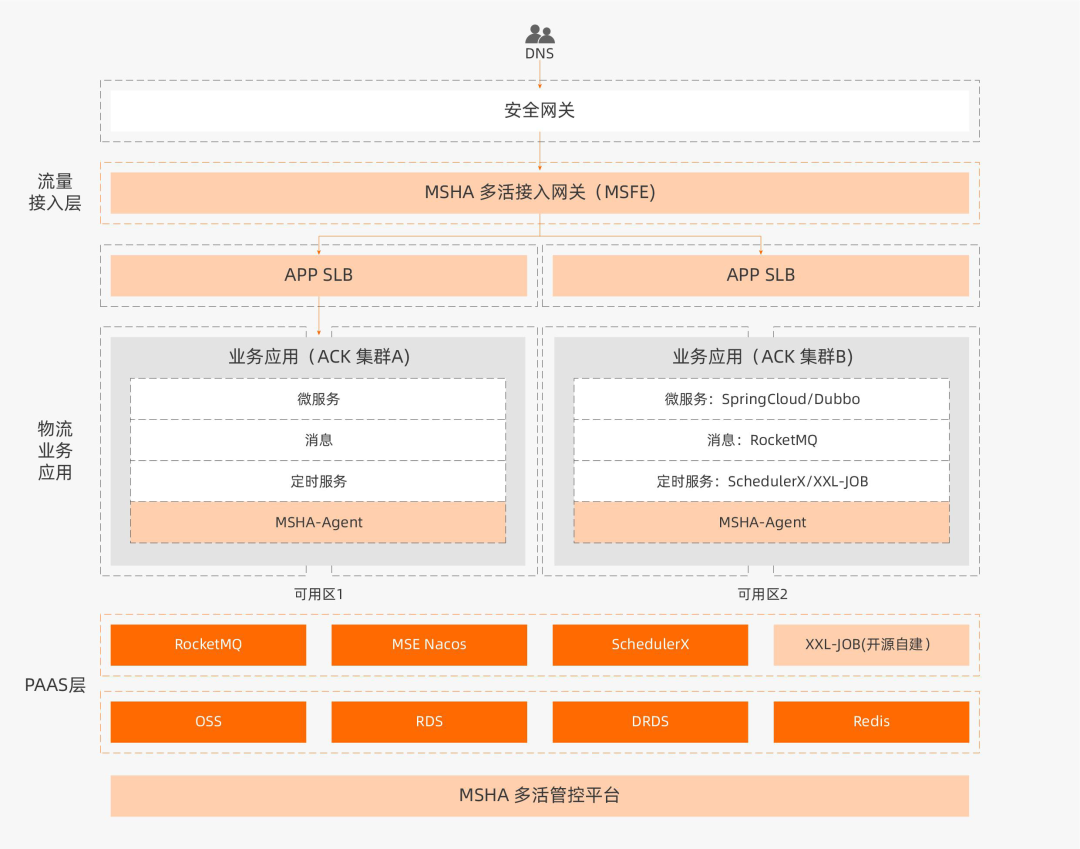Select the RocketMQ block in PAAS layer
The width and height of the screenshot is (1080, 849).
pyautogui.click(x=208, y=644)
